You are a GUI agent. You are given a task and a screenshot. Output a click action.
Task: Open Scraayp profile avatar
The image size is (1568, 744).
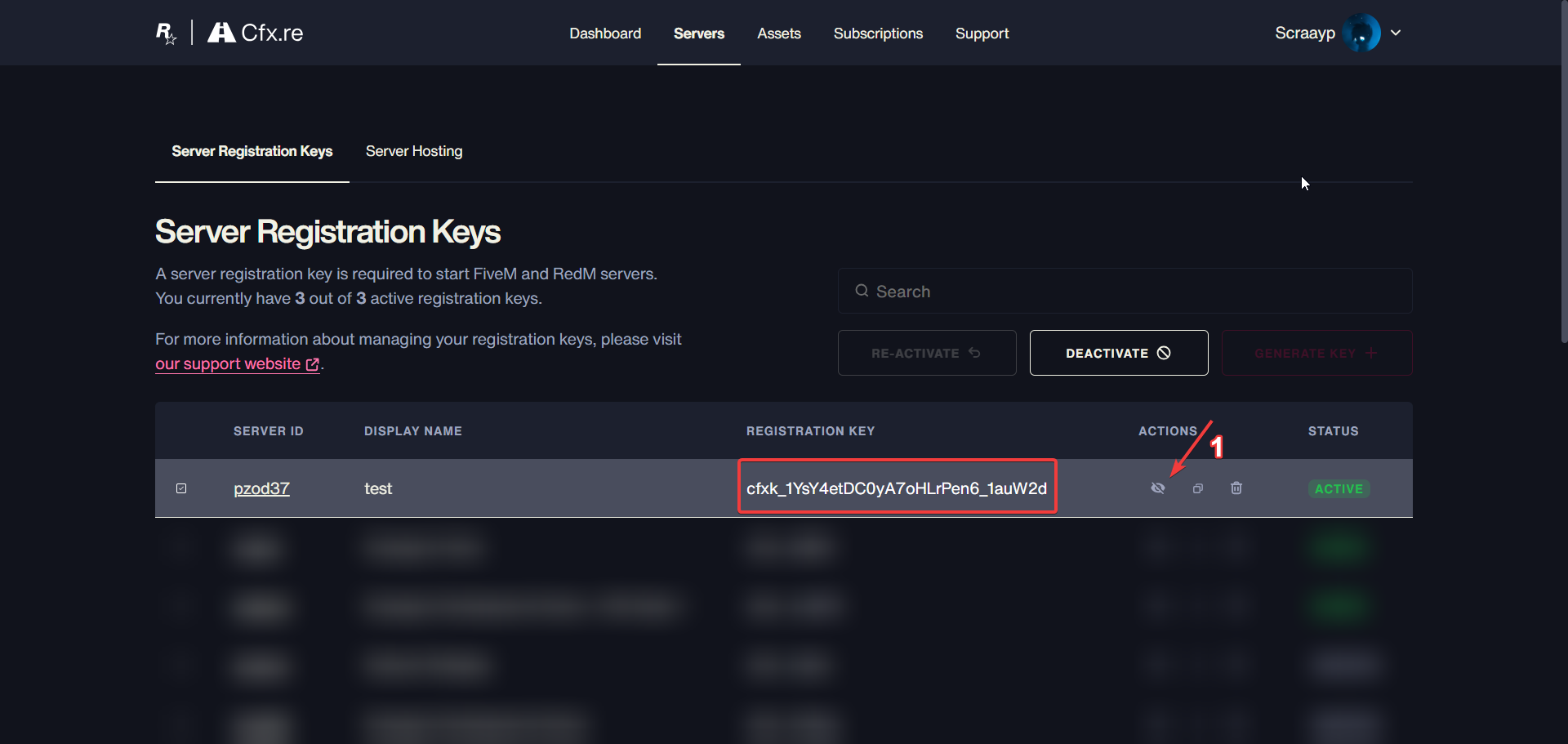coord(1361,33)
